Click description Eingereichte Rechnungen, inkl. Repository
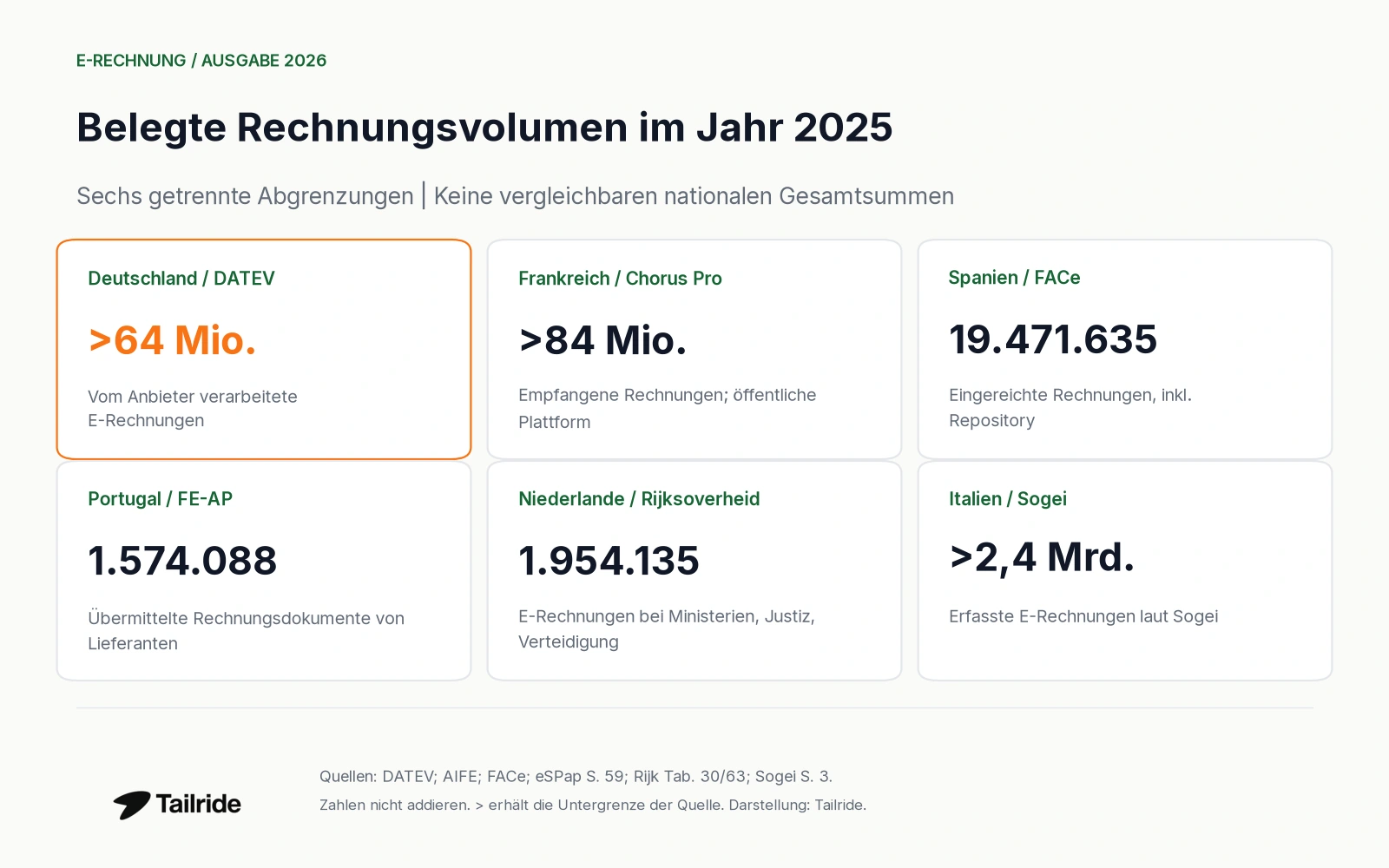The height and width of the screenshot is (868, 1389). tap(1070, 408)
